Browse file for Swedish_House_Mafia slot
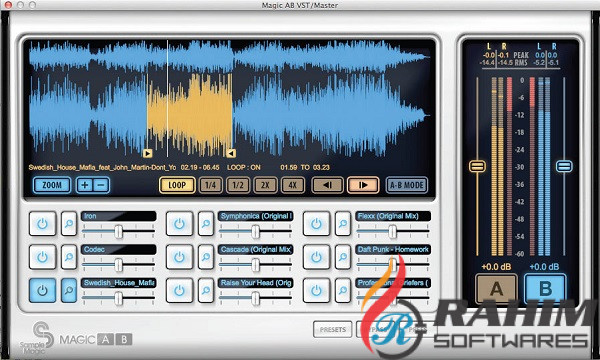 coord(69,290)
